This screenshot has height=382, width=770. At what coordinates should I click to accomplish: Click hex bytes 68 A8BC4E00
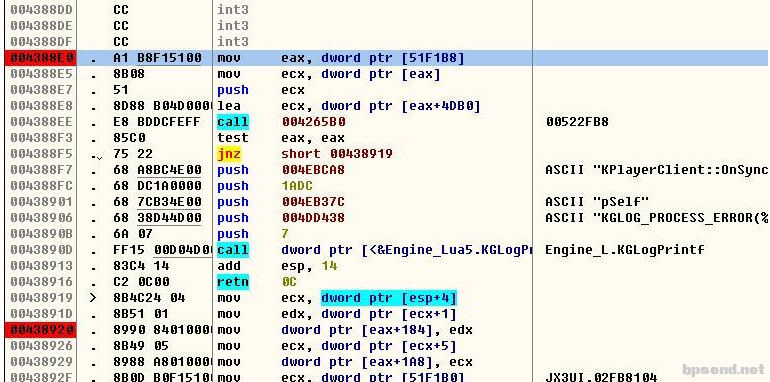pos(157,170)
